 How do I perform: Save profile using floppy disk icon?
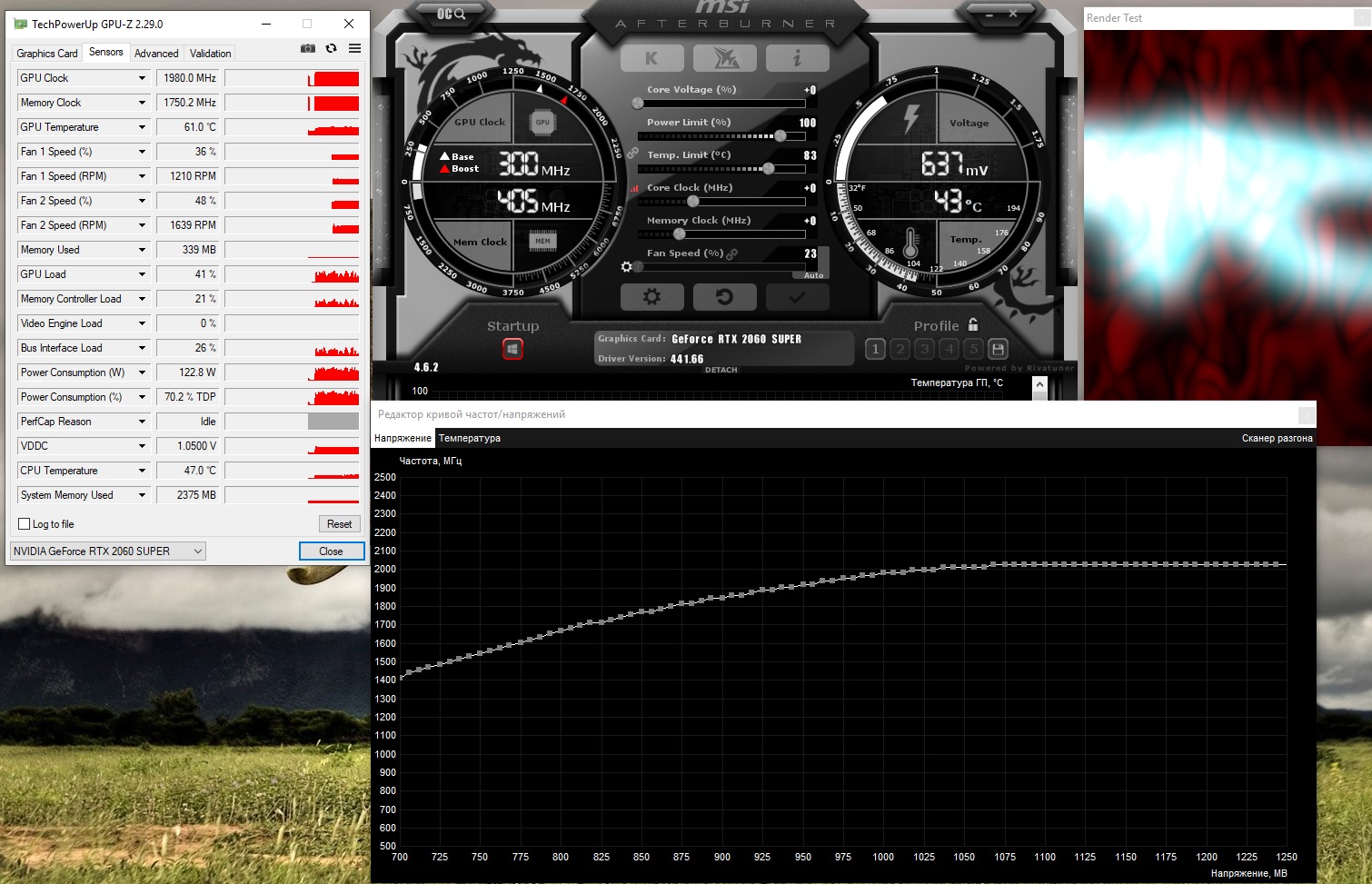pyautogui.click(x=998, y=349)
